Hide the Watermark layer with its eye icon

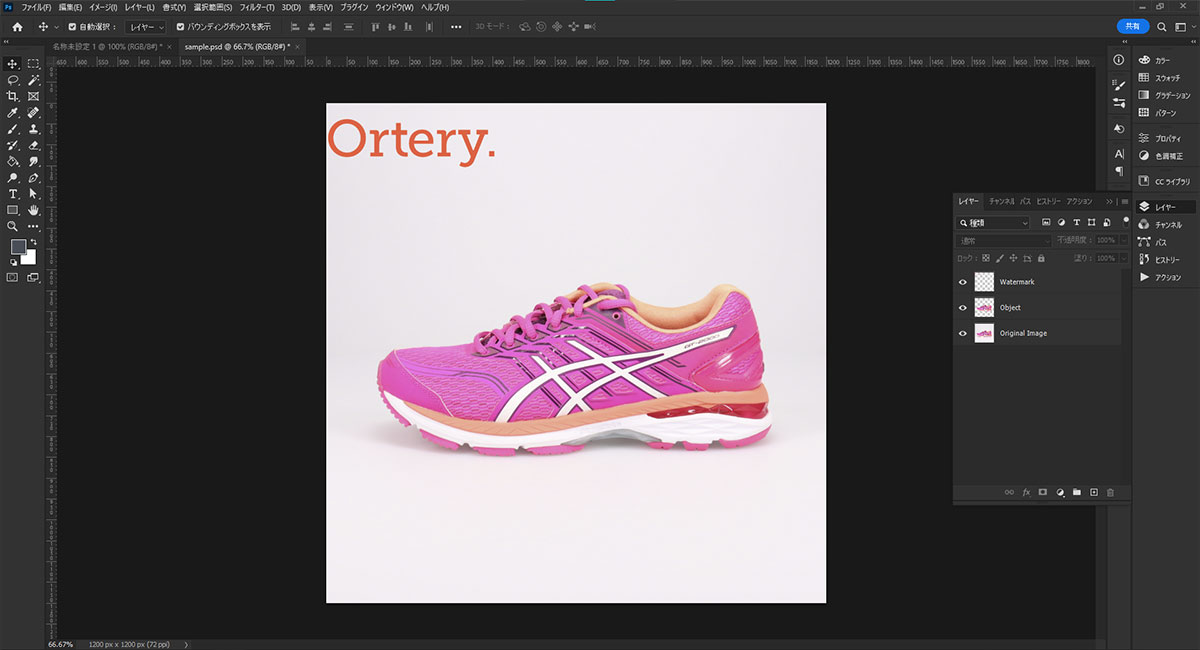[x=963, y=282]
